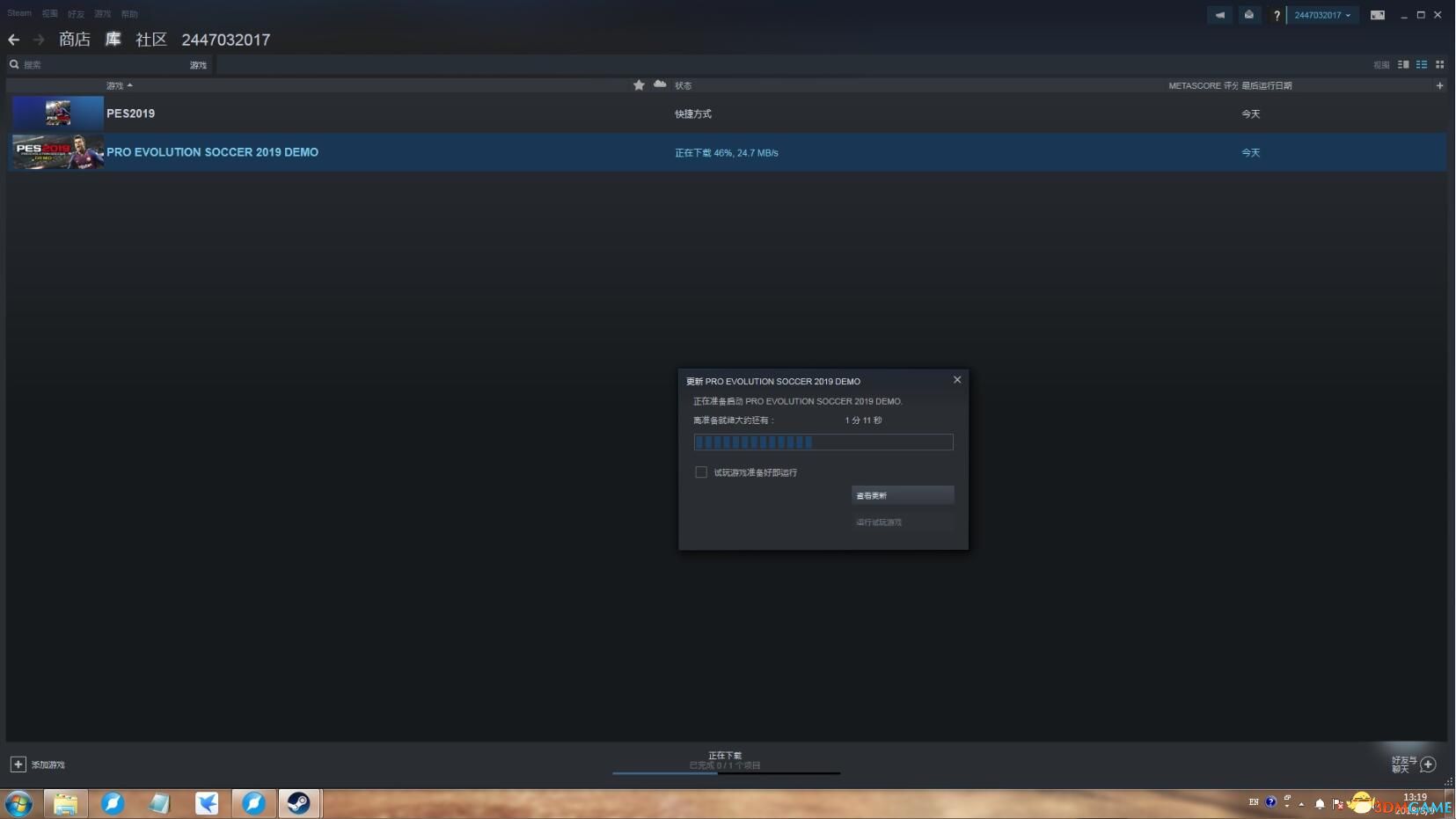Click the EN language indicator

[x=1254, y=802]
